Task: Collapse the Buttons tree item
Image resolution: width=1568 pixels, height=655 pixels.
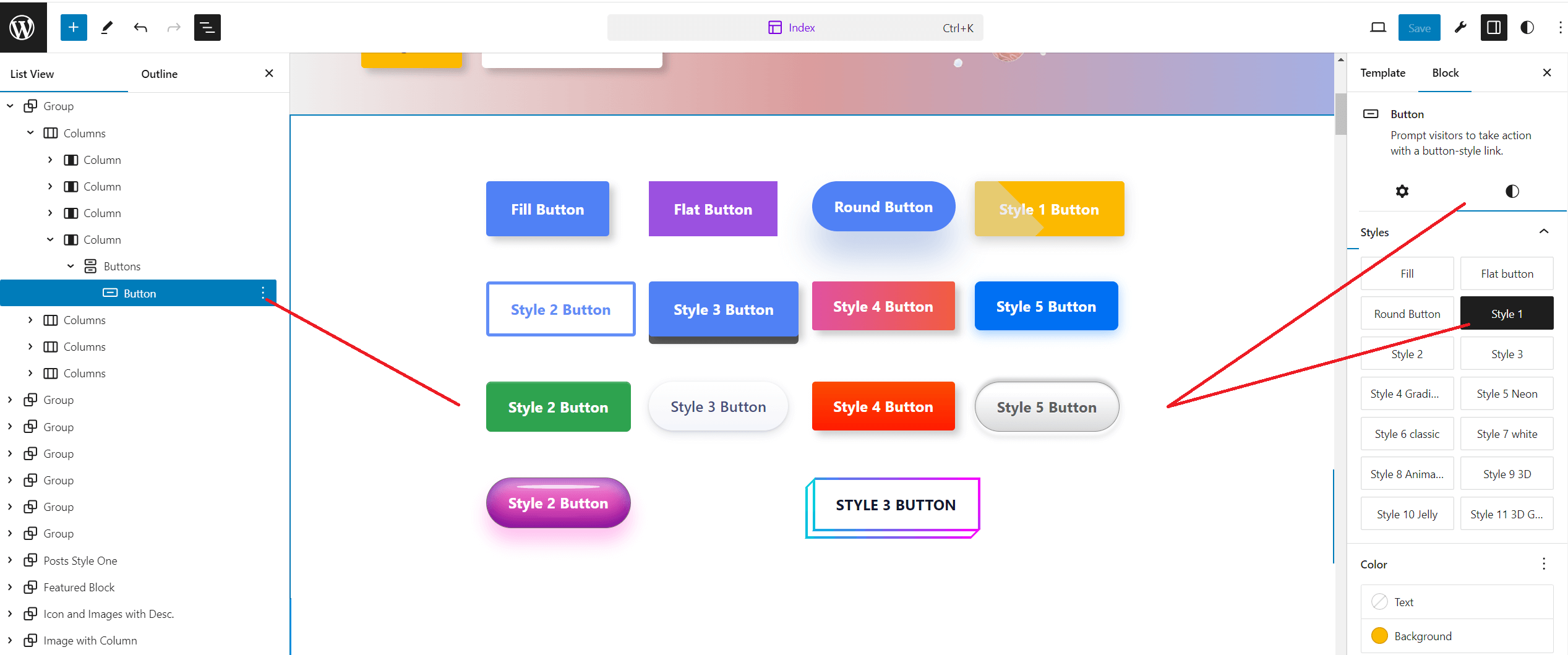Action: pos(71,266)
